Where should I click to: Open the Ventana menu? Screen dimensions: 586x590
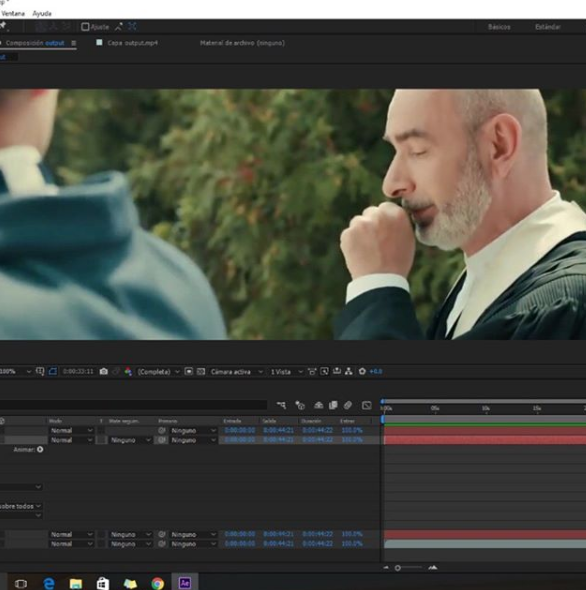(x=13, y=14)
